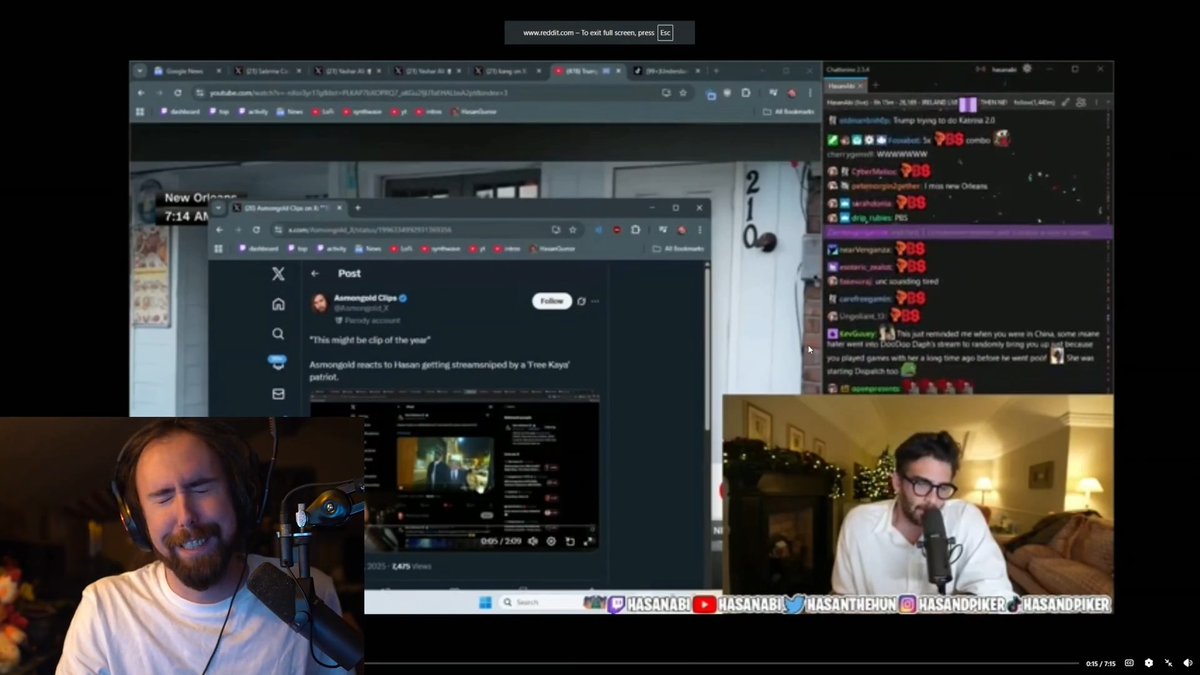Open Chatterino viewer list icon
Image resolution: width=1200 pixels, height=675 pixels.
(x=1079, y=102)
